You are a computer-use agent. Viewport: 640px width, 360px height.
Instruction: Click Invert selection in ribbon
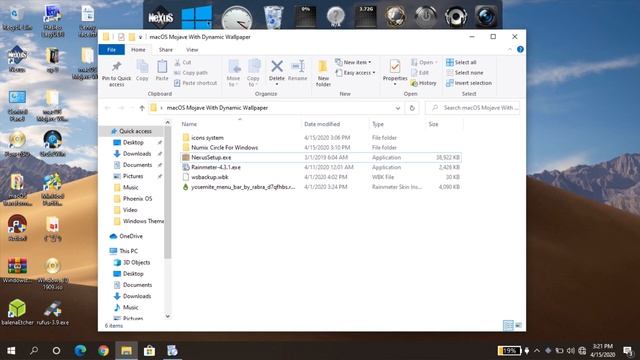[x=469, y=83]
